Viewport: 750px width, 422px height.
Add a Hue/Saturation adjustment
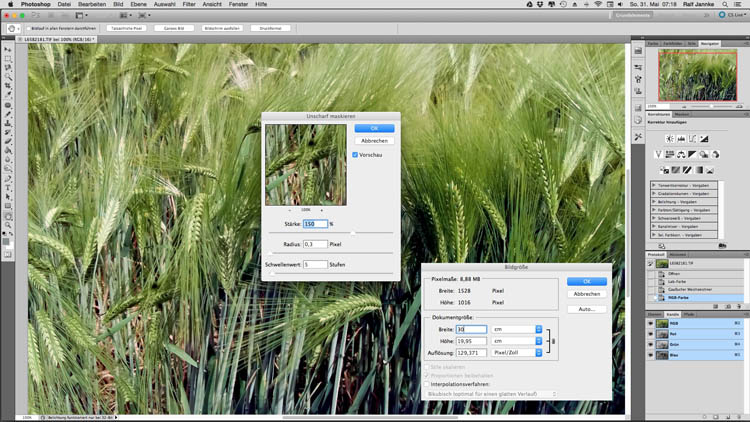tap(670, 154)
